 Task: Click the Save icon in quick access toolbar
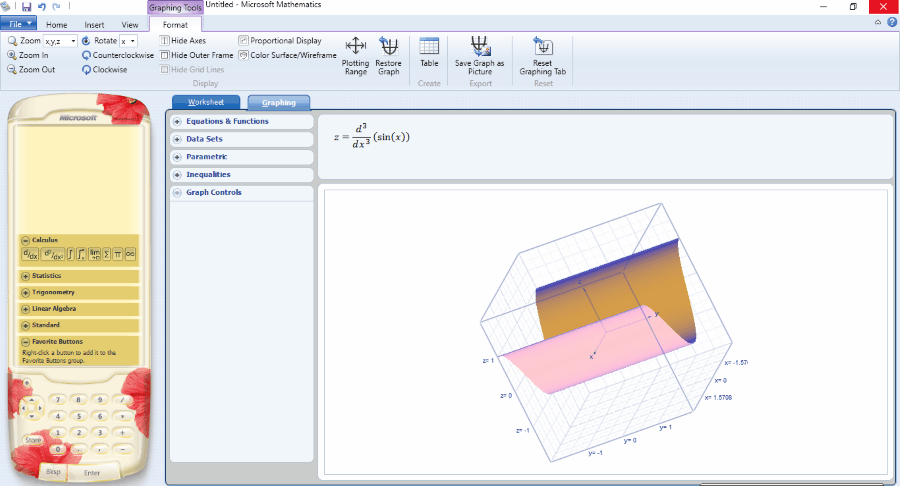26,7
